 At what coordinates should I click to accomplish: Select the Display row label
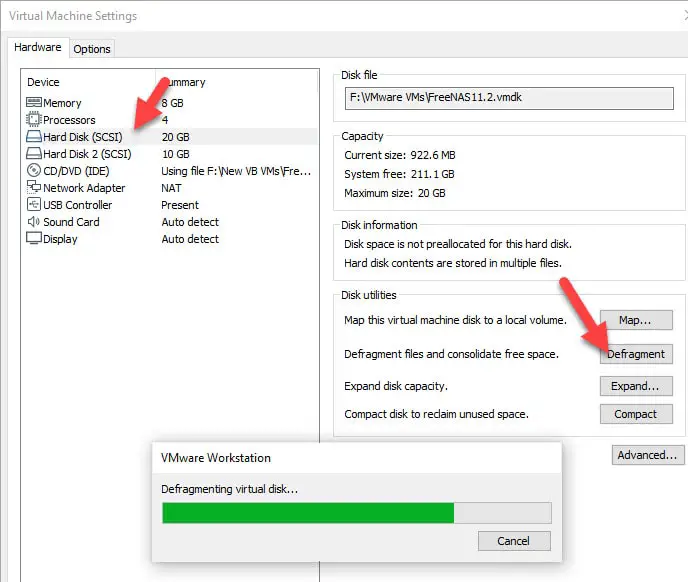tap(61, 239)
